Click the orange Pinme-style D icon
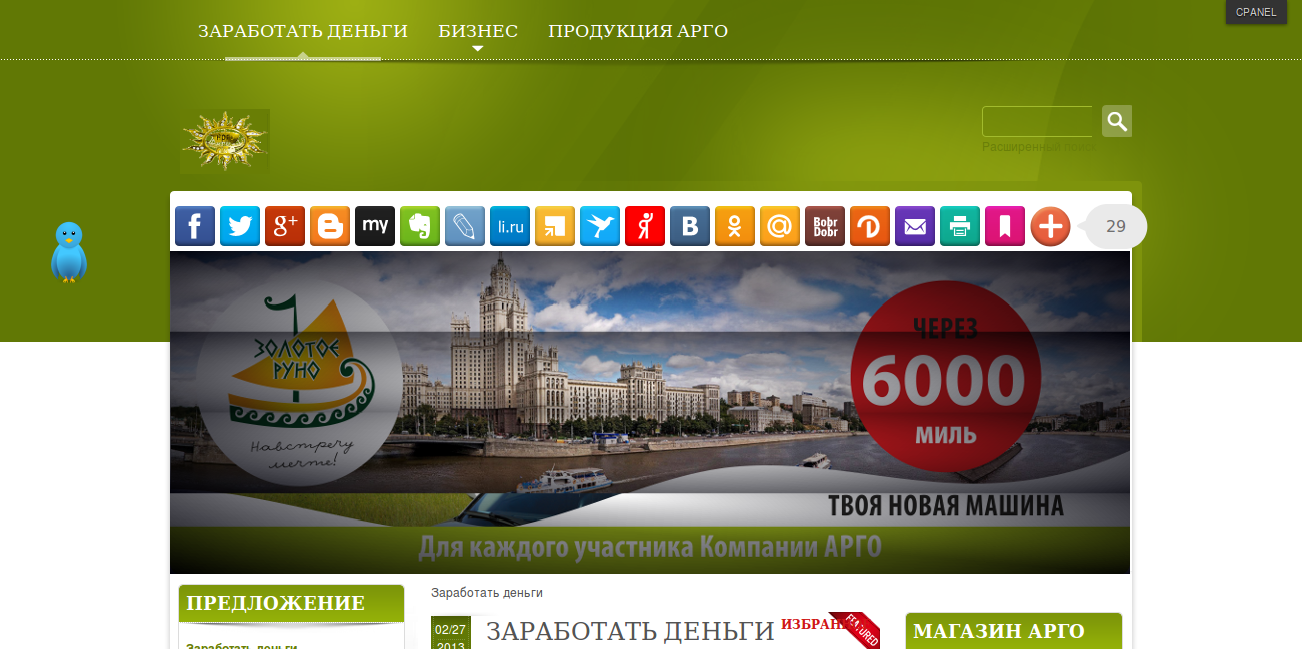Image resolution: width=1302 pixels, height=649 pixels. pyautogui.click(x=870, y=226)
